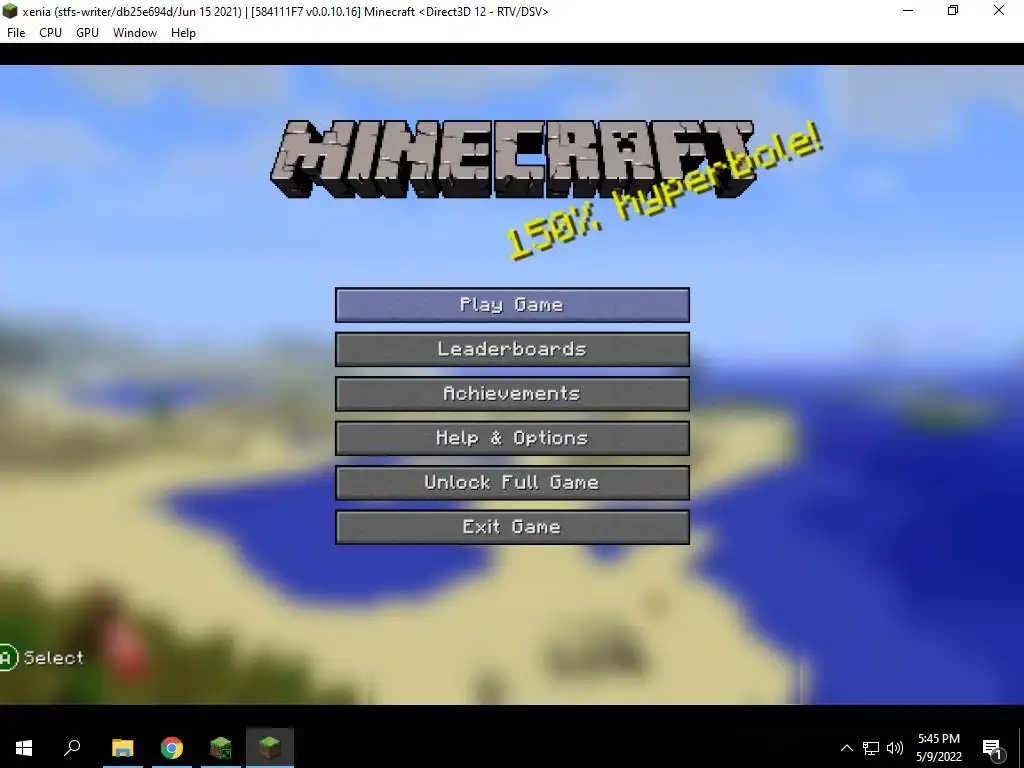Launch File Explorer from the taskbar
The image size is (1024, 768).
pos(123,748)
